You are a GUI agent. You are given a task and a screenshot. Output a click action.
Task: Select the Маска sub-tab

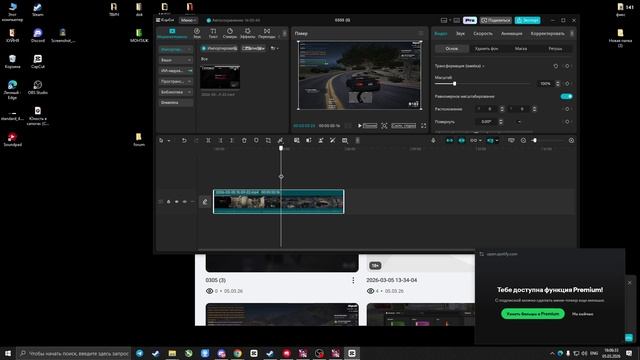click(x=521, y=49)
